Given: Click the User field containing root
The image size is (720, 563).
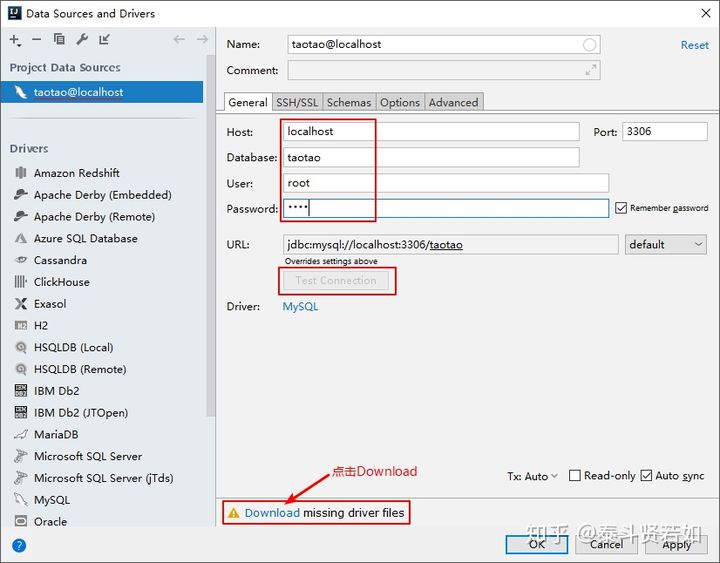Looking at the screenshot, I should coord(446,183).
